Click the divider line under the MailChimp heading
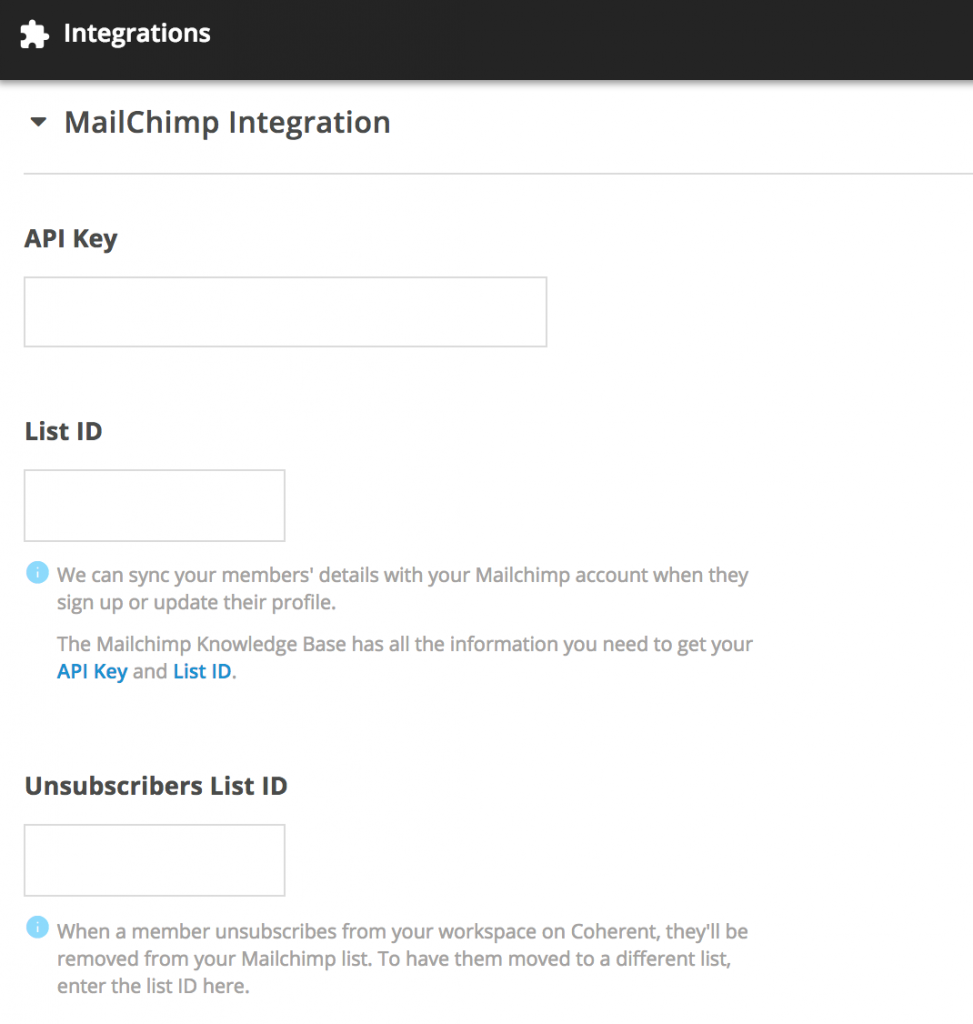Image resolution: width=973 pixels, height=1024 pixels. [498, 174]
